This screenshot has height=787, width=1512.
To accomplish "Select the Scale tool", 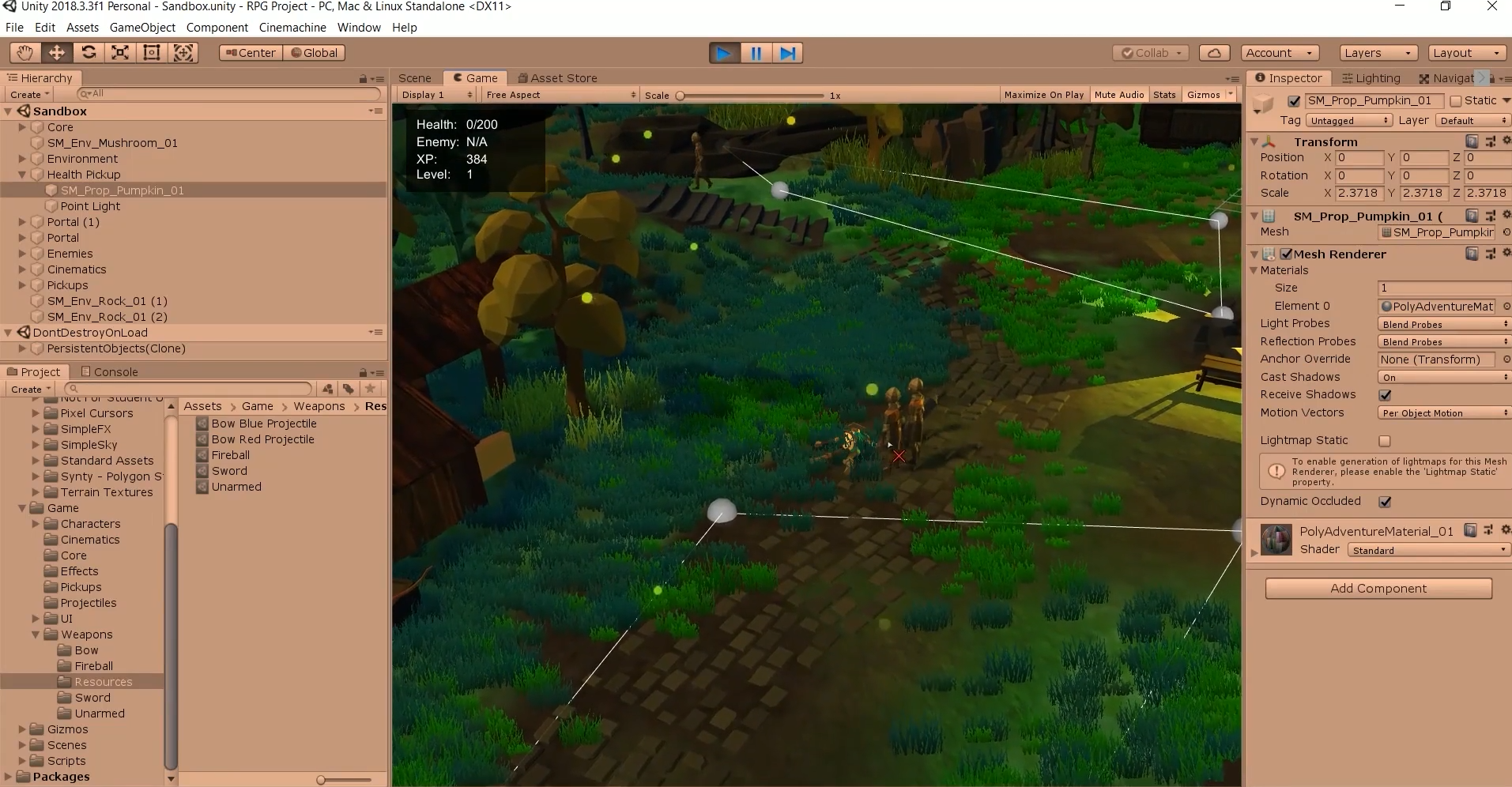I will [x=119, y=52].
